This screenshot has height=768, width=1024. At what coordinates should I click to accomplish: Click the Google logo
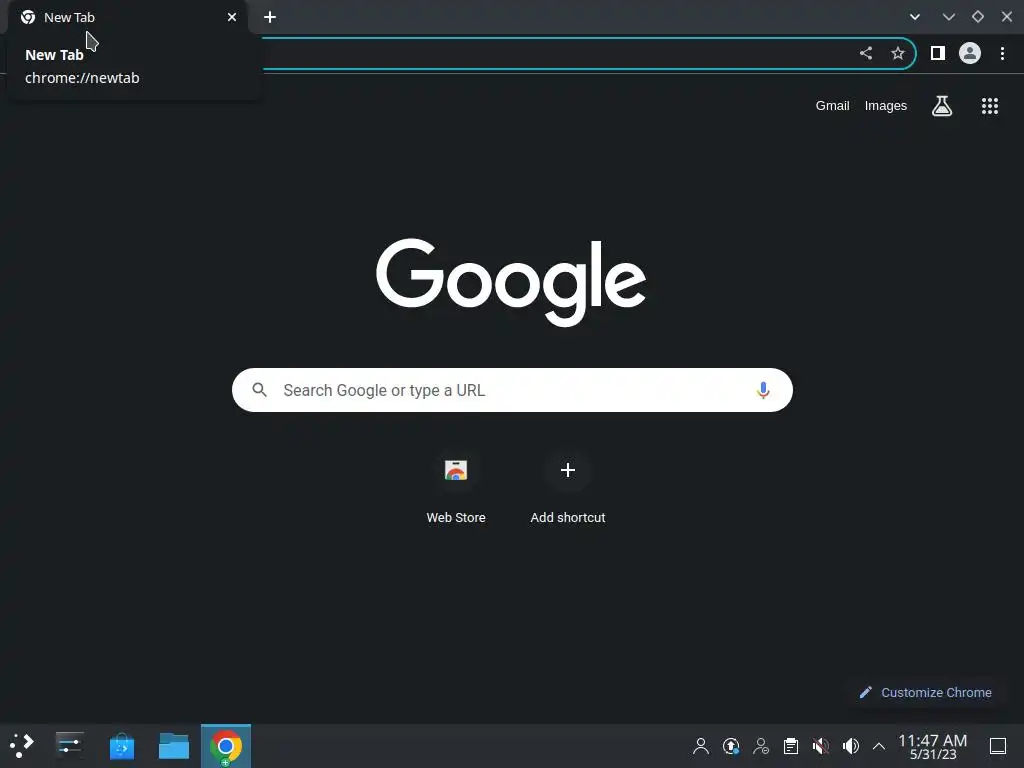[x=511, y=281]
